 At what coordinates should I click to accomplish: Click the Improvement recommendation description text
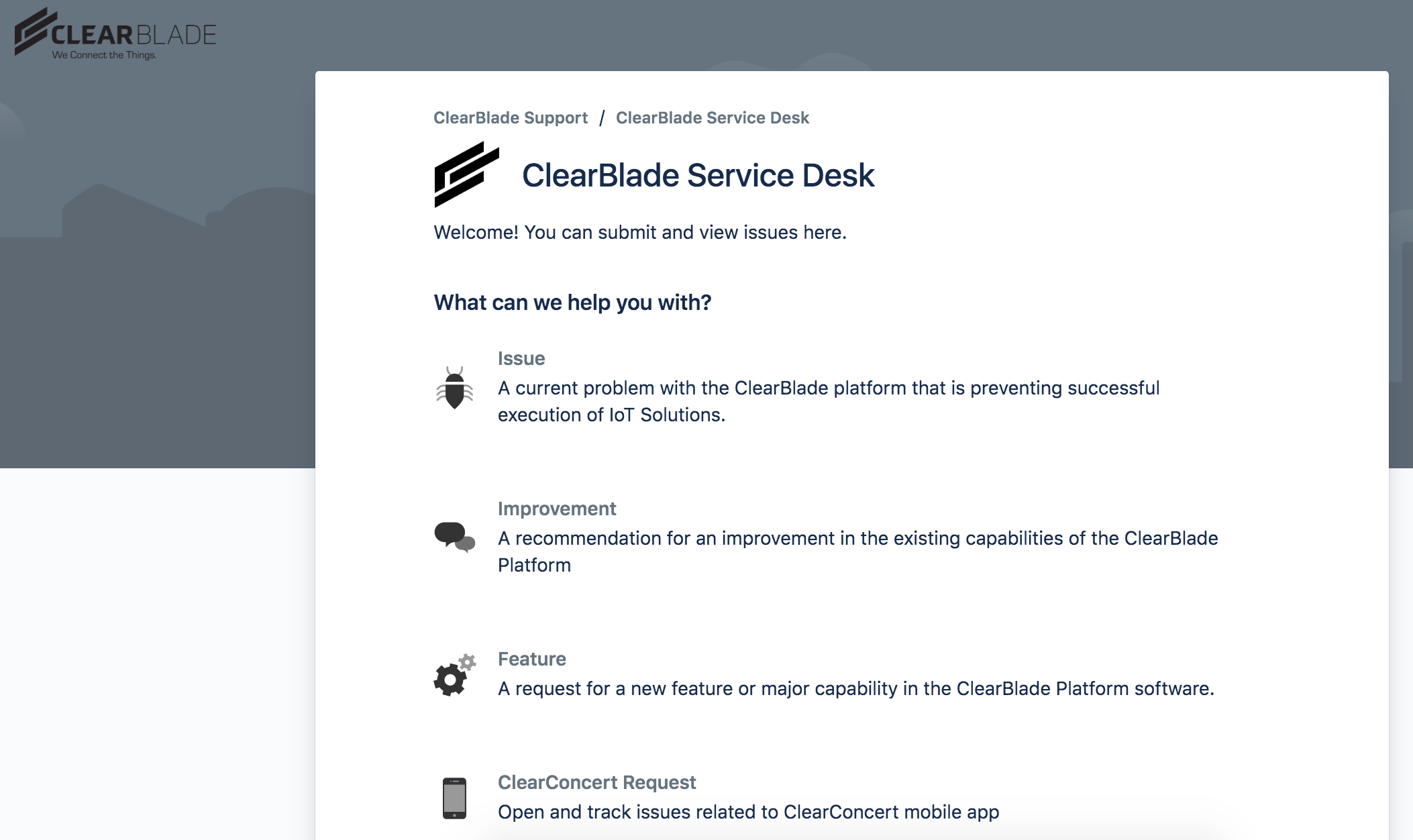pyautogui.click(x=857, y=552)
